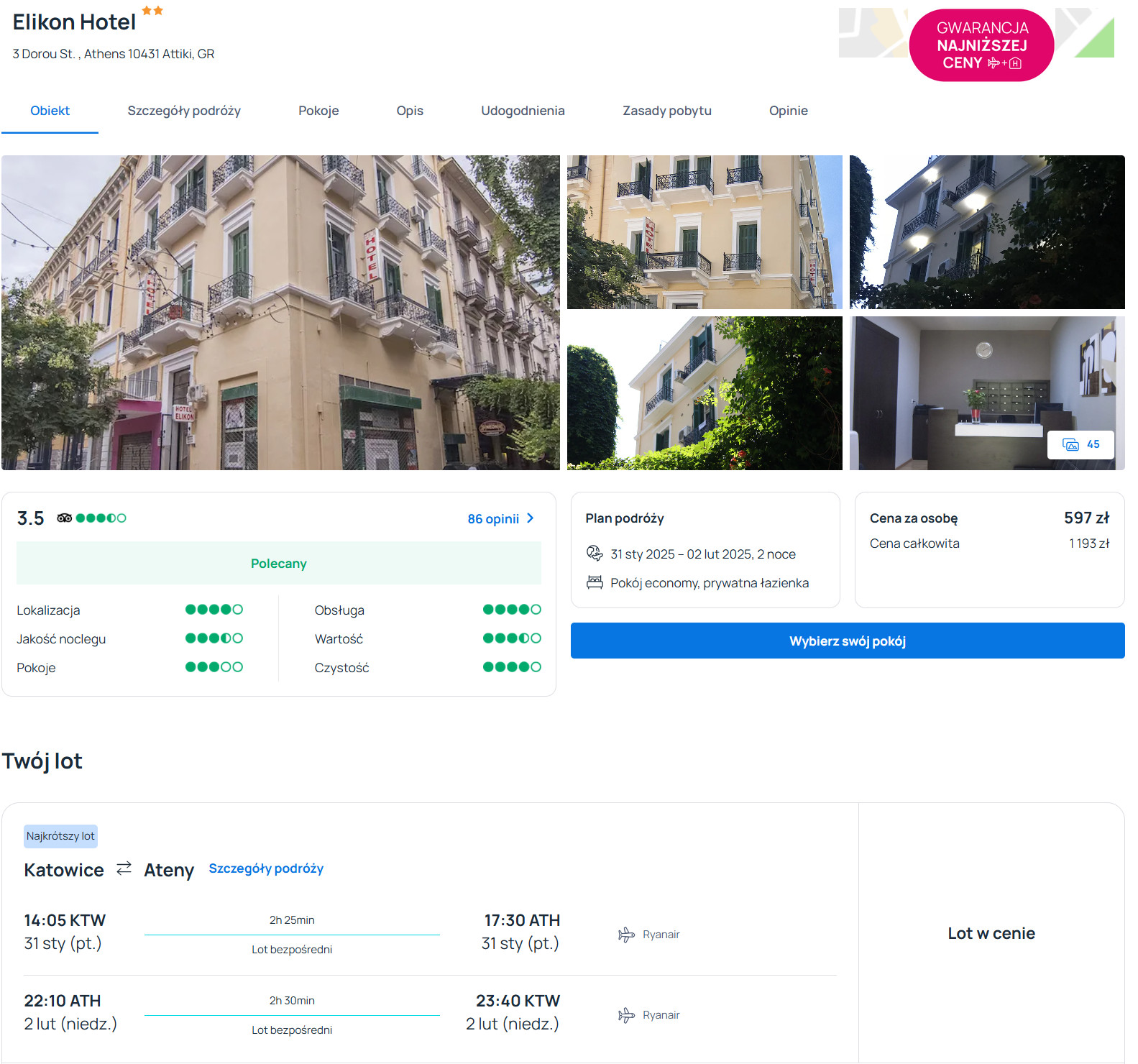Click the flight-and-calendar icon beside travel dates

(595, 554)
